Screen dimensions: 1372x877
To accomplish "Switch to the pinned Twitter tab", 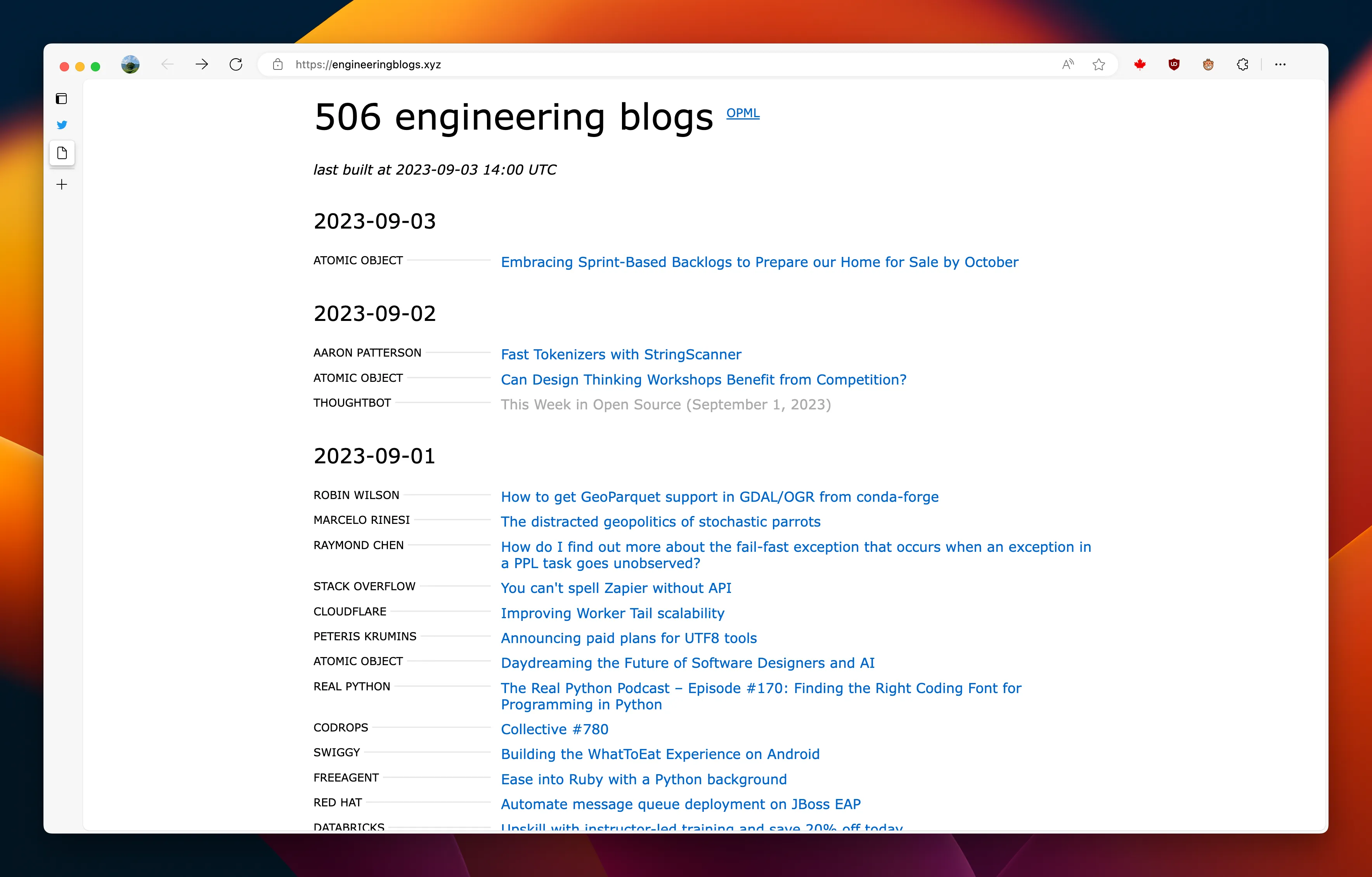I will point(62,125).
